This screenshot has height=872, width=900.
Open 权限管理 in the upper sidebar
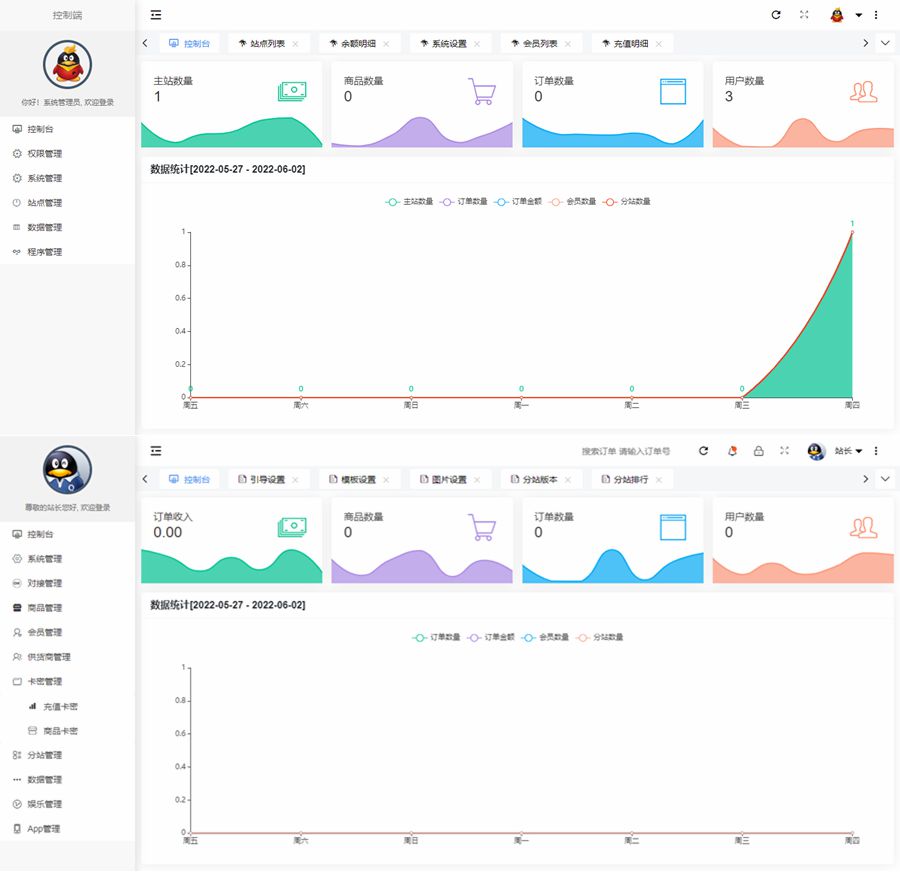[44, 154]
